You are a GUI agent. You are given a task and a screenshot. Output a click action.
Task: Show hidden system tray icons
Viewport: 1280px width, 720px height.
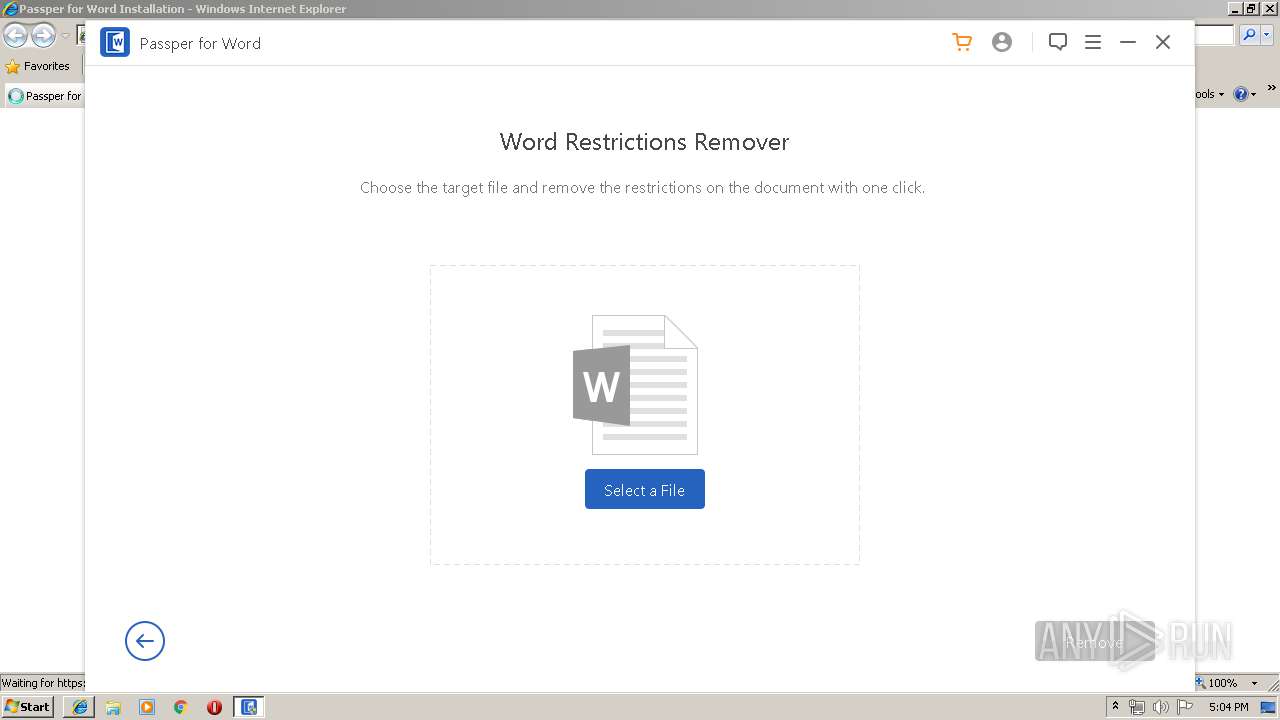tap(1115, 706)
